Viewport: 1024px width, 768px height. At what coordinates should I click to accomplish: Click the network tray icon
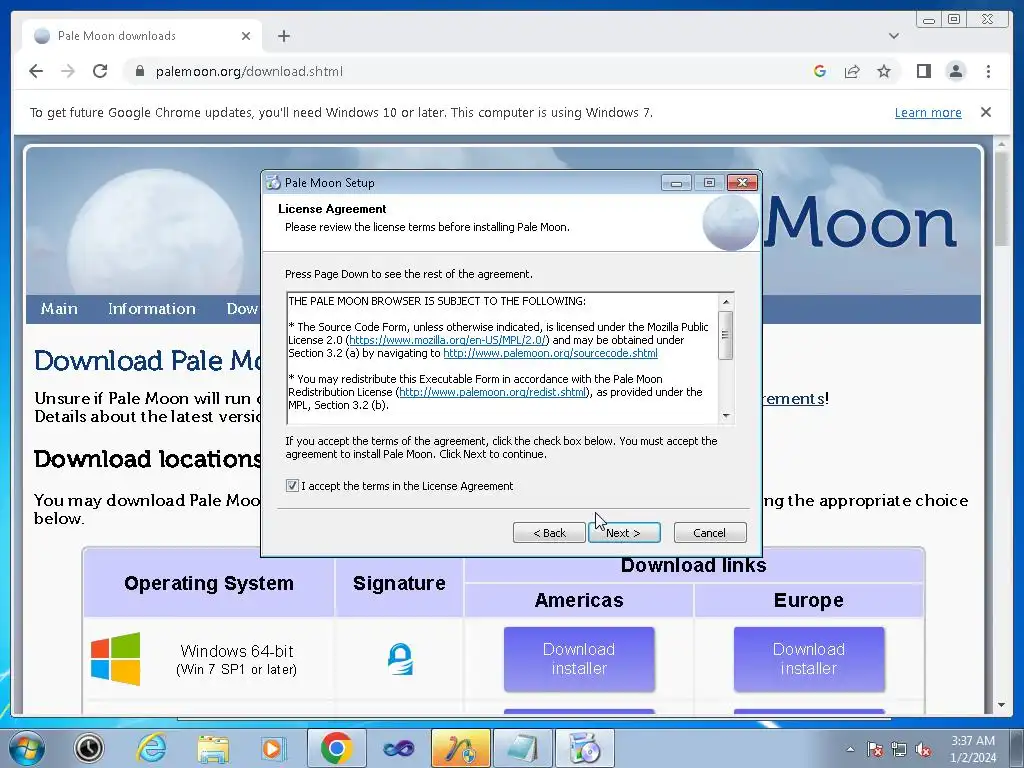click(899, 749)
